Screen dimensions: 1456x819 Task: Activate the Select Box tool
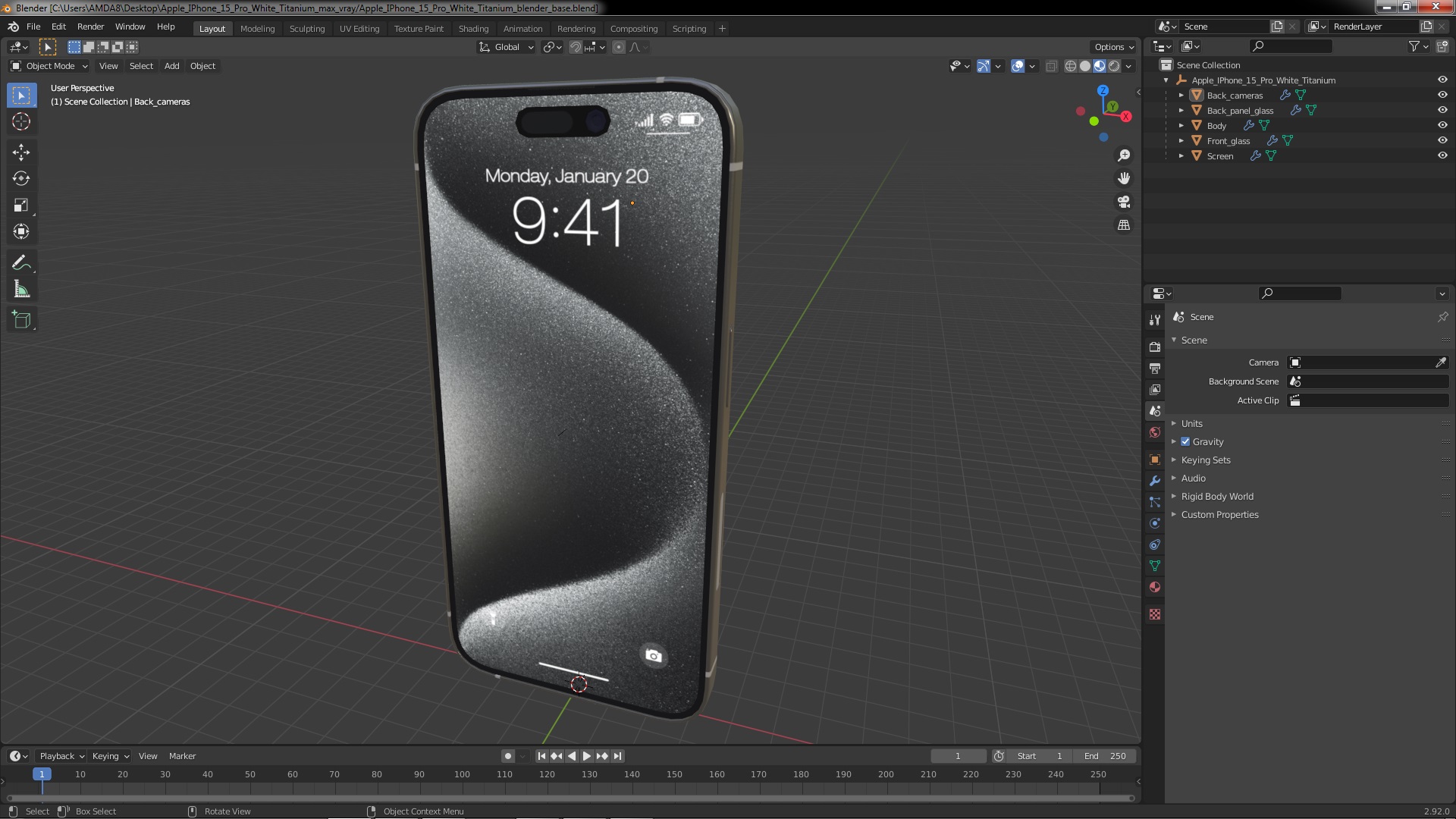click(x=21, y=95)
